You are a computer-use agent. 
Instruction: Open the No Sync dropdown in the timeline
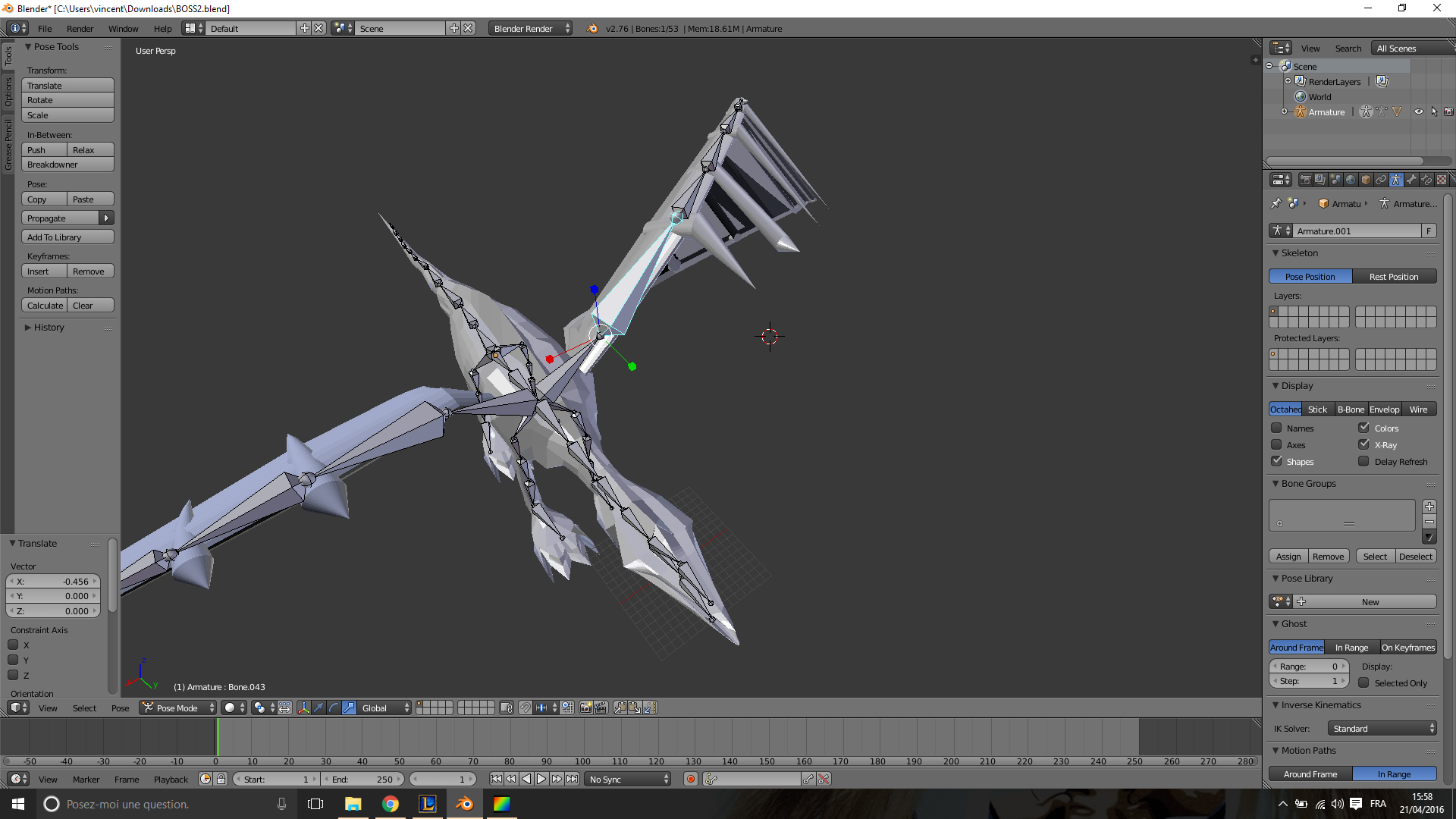(628, 779)
